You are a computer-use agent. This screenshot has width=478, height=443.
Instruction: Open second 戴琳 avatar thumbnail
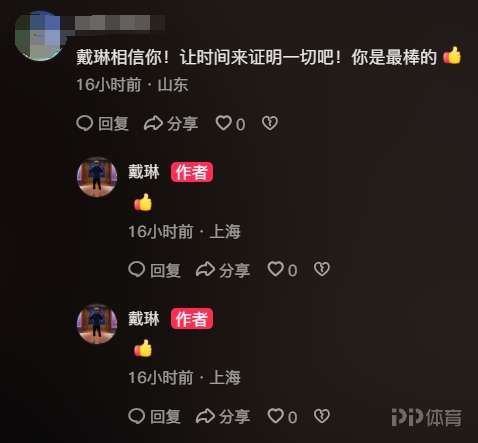[x=97, y=324]
